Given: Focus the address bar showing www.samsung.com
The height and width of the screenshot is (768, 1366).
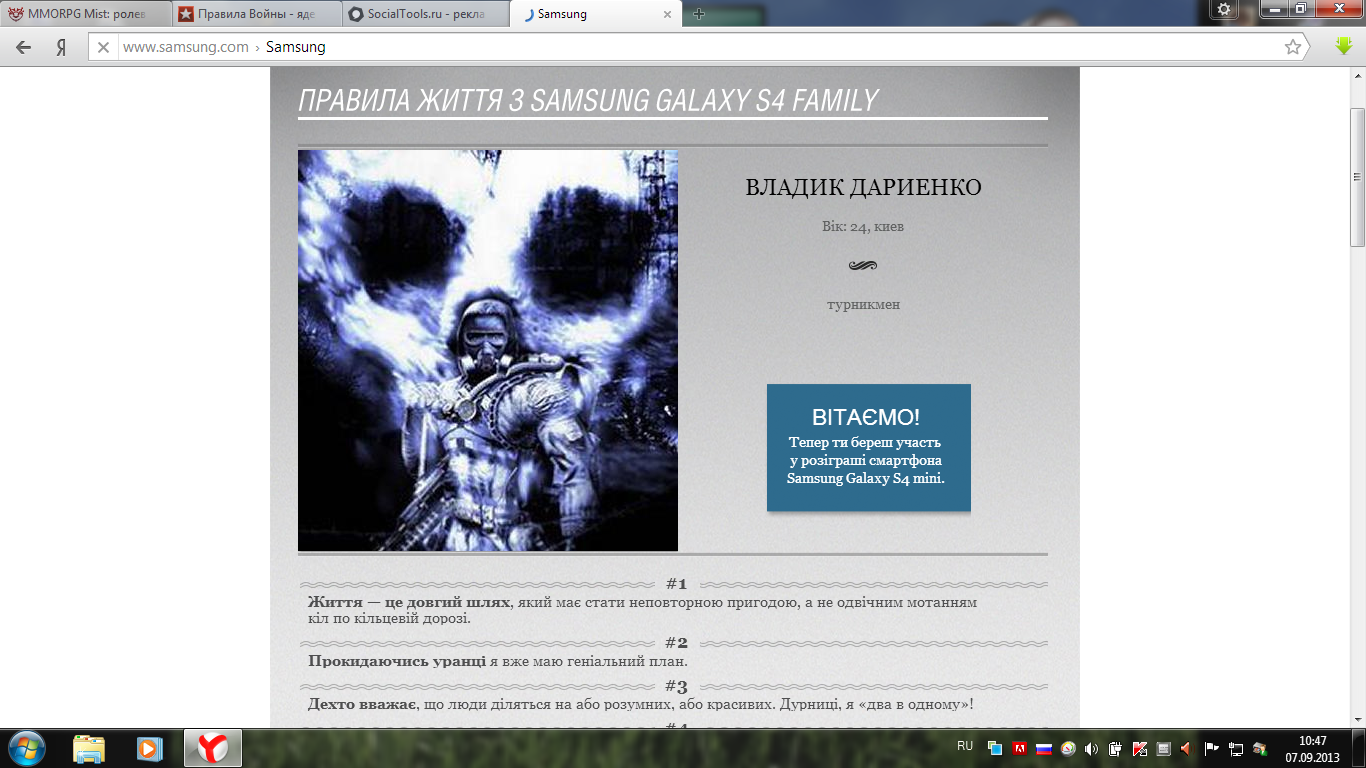Looking at the screenshot, I should tap(700, 47).
